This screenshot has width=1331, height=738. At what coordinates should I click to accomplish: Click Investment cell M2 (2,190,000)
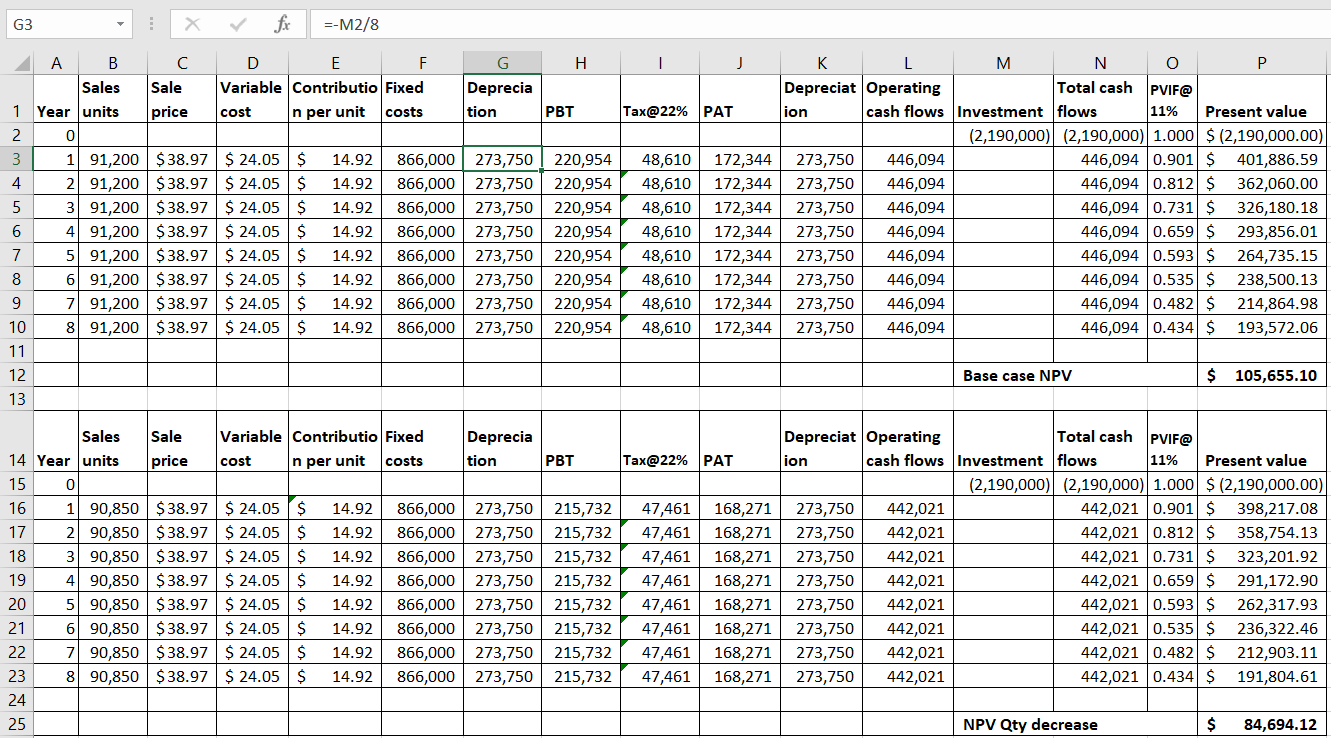coord(1003,135)
